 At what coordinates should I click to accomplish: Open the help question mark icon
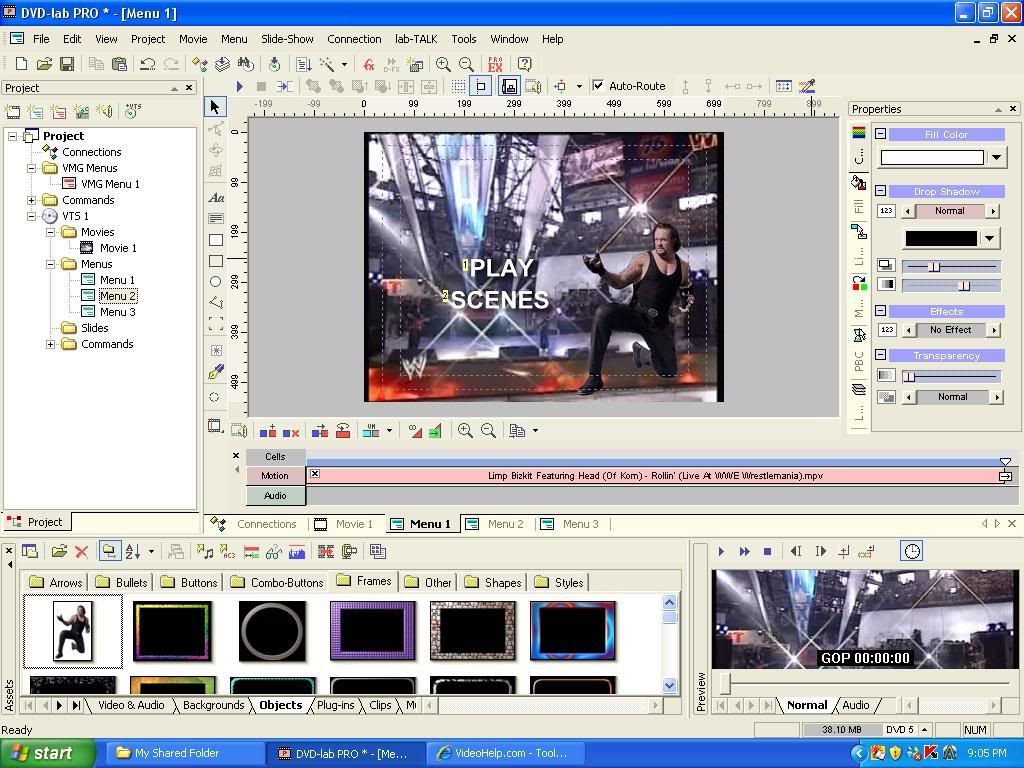tap(524, 64)
